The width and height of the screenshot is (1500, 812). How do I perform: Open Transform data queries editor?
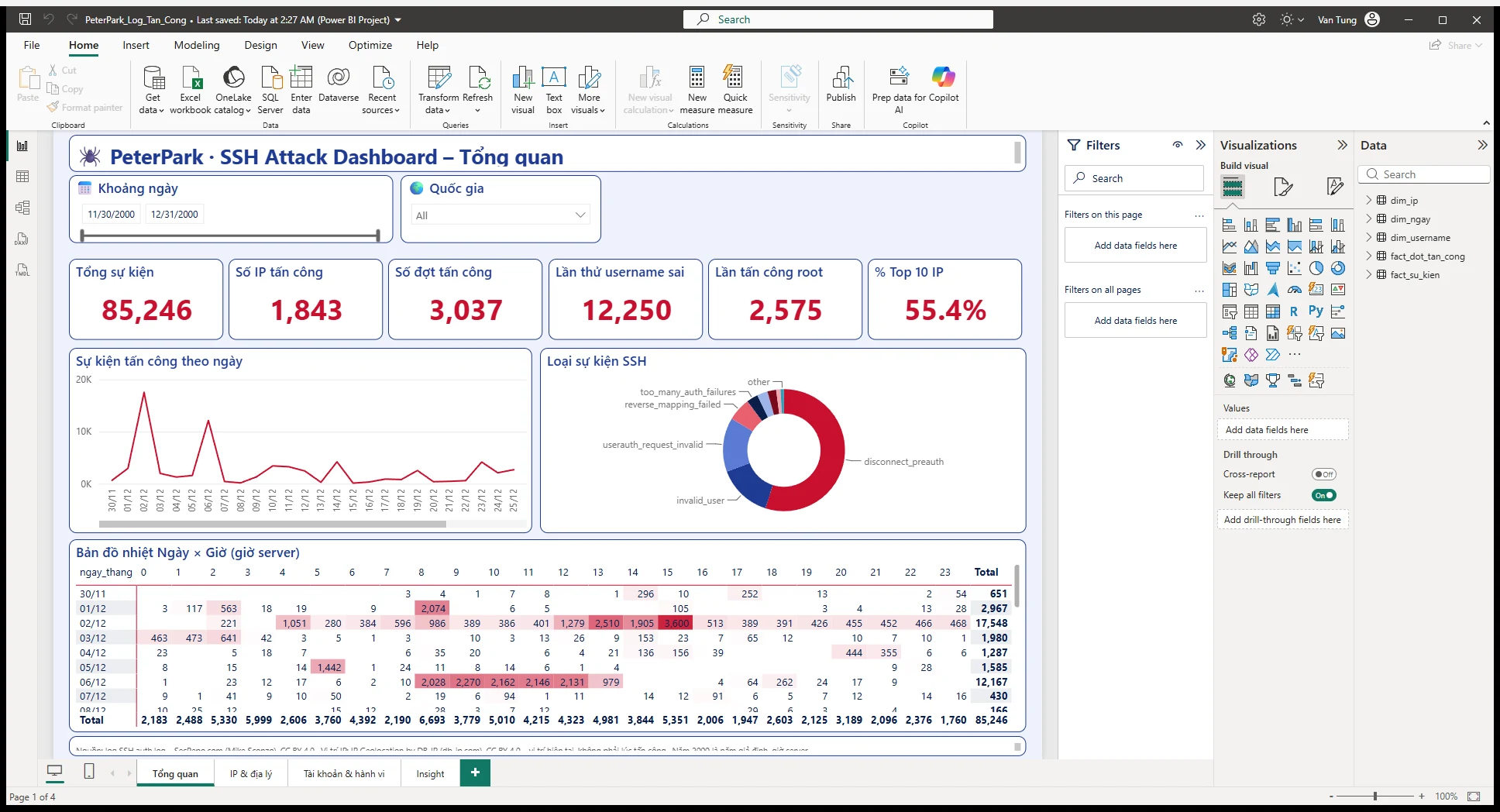[x=439, y=90]
